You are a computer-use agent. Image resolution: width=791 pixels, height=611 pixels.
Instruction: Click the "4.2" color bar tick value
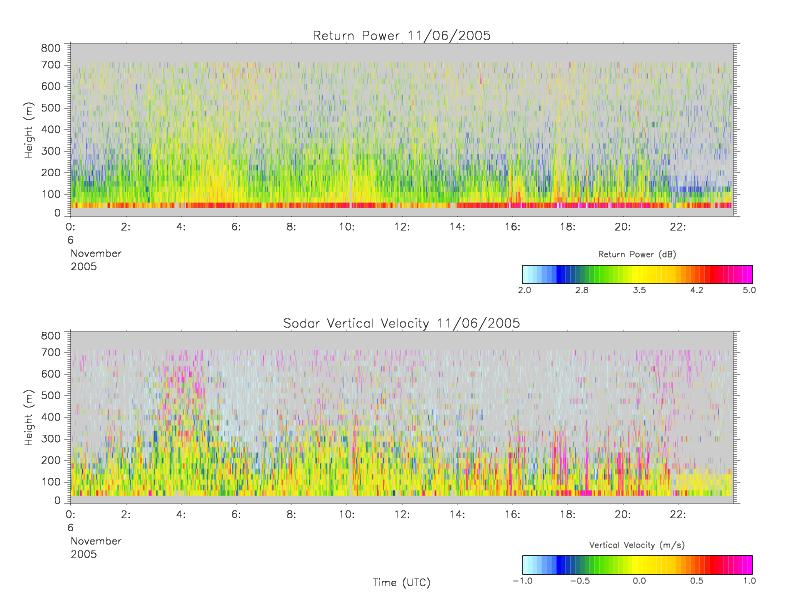point(697,290)
